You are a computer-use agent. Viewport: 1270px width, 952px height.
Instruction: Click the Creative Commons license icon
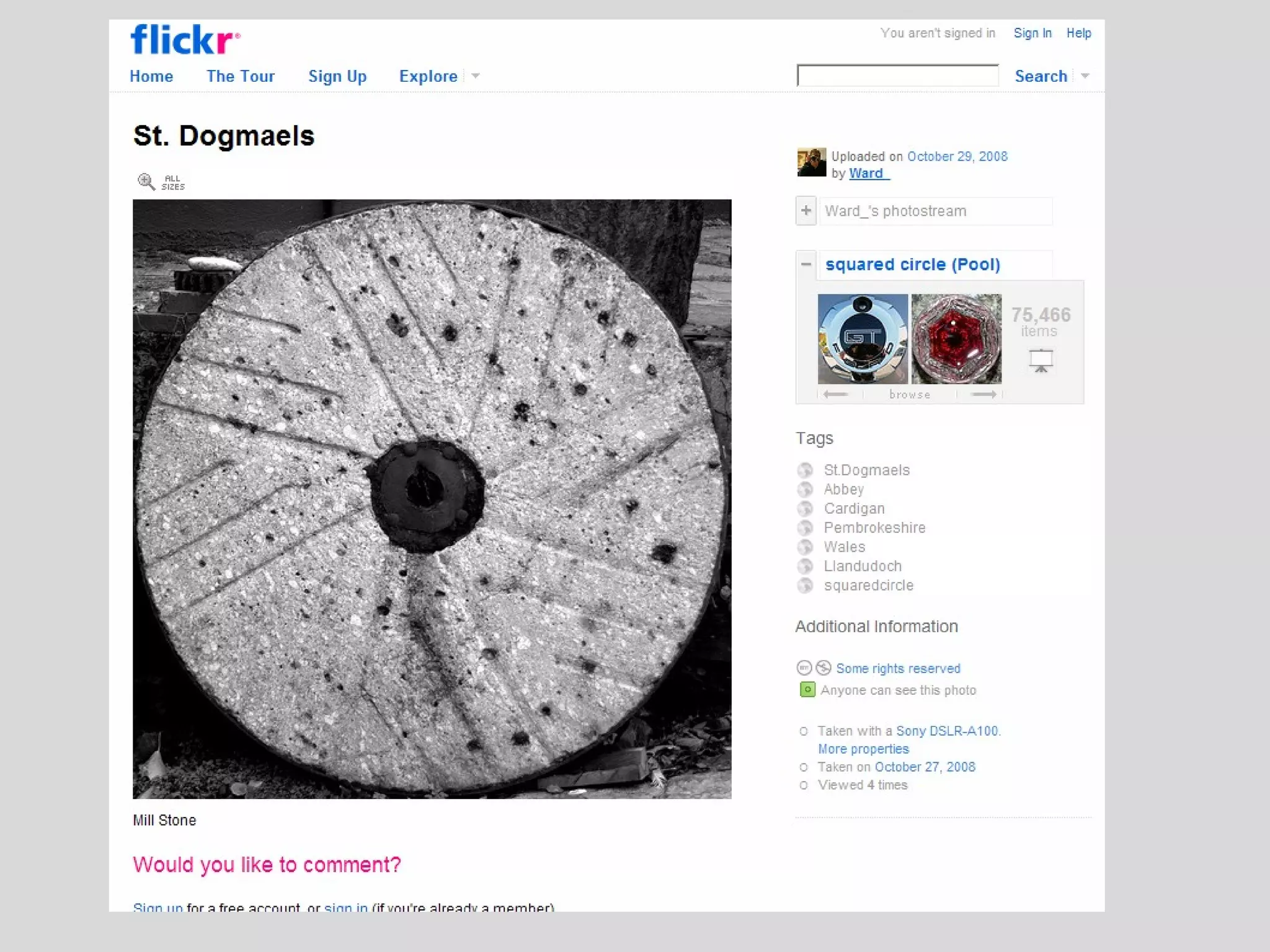804,668
